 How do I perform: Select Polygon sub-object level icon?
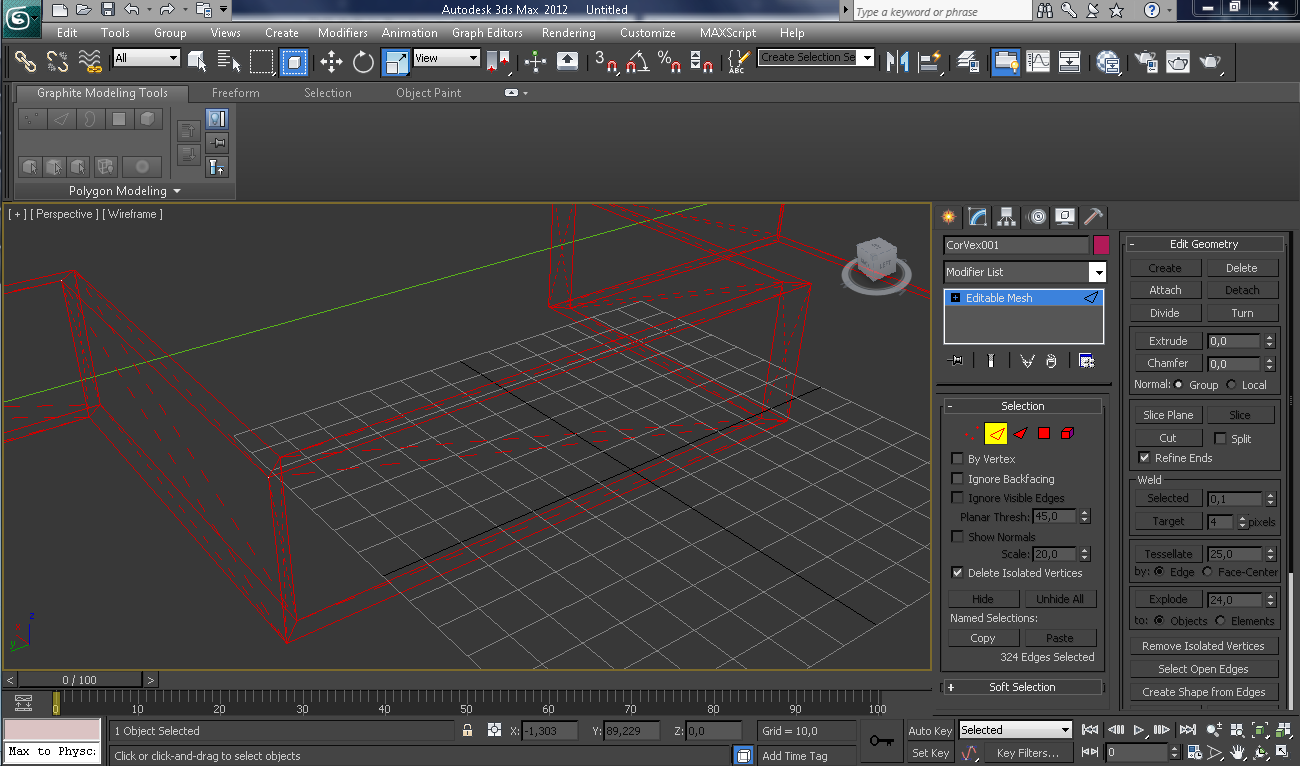click(1044, 433)
